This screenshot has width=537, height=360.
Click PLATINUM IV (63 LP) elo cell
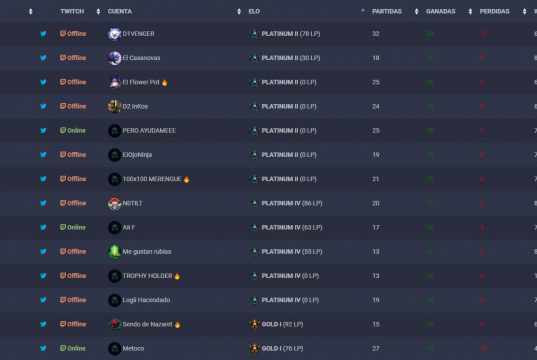pos(292,227)
